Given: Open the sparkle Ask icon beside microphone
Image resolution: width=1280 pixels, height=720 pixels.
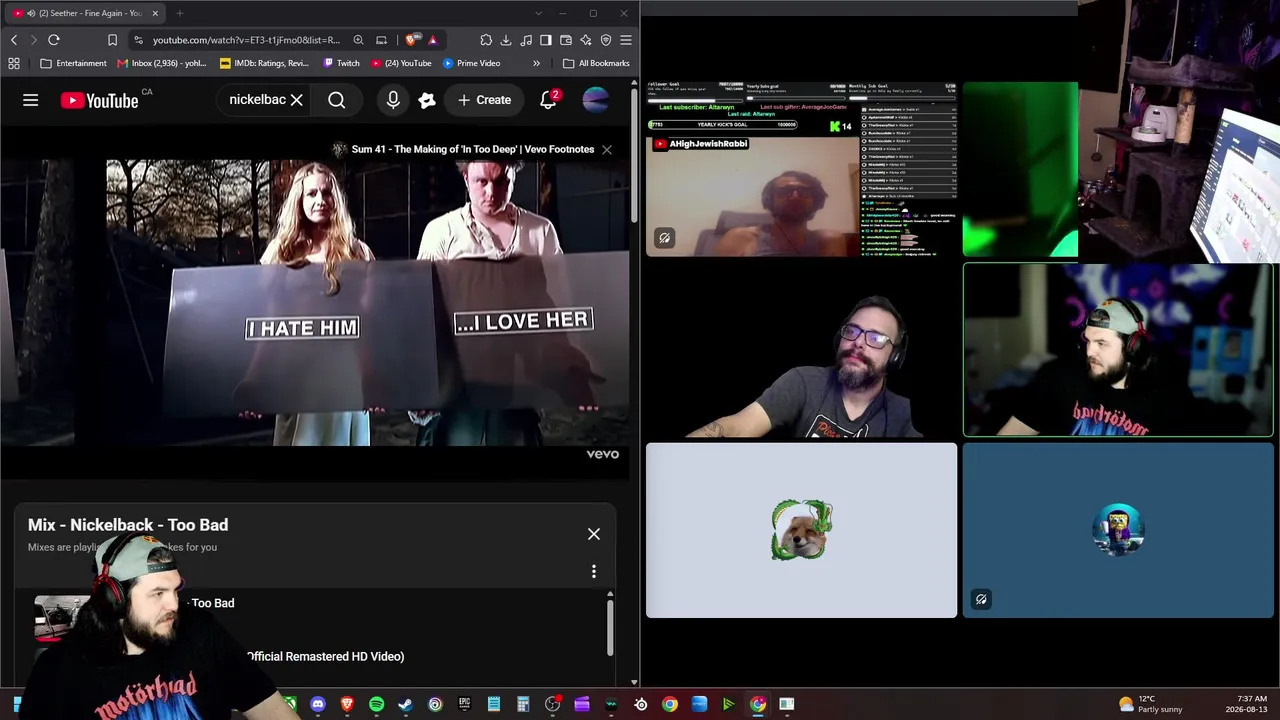Looking at the screenshot, I should (x=427, y=100).
